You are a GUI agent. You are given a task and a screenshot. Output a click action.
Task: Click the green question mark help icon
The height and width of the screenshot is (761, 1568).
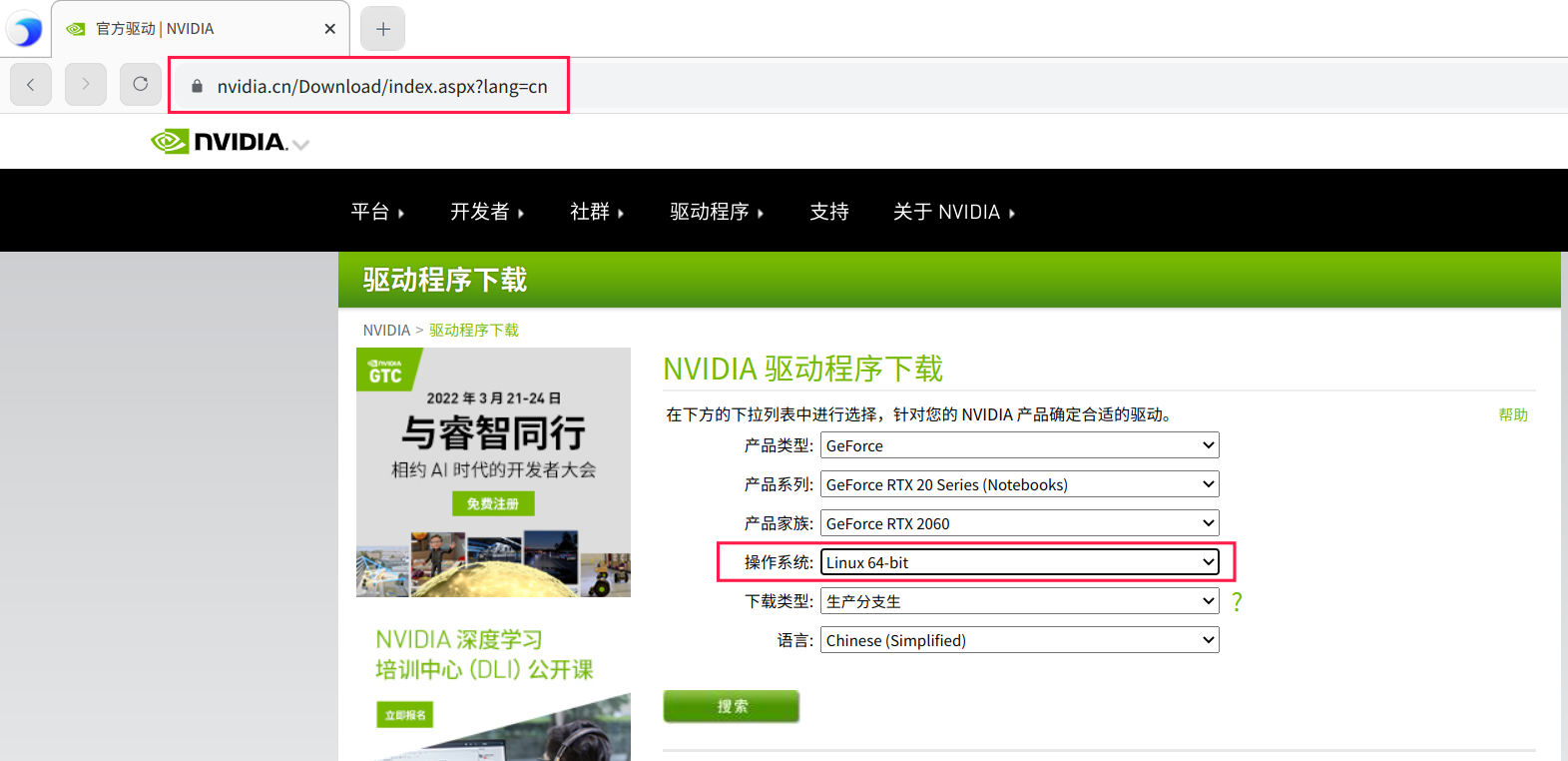point(1237,601)
